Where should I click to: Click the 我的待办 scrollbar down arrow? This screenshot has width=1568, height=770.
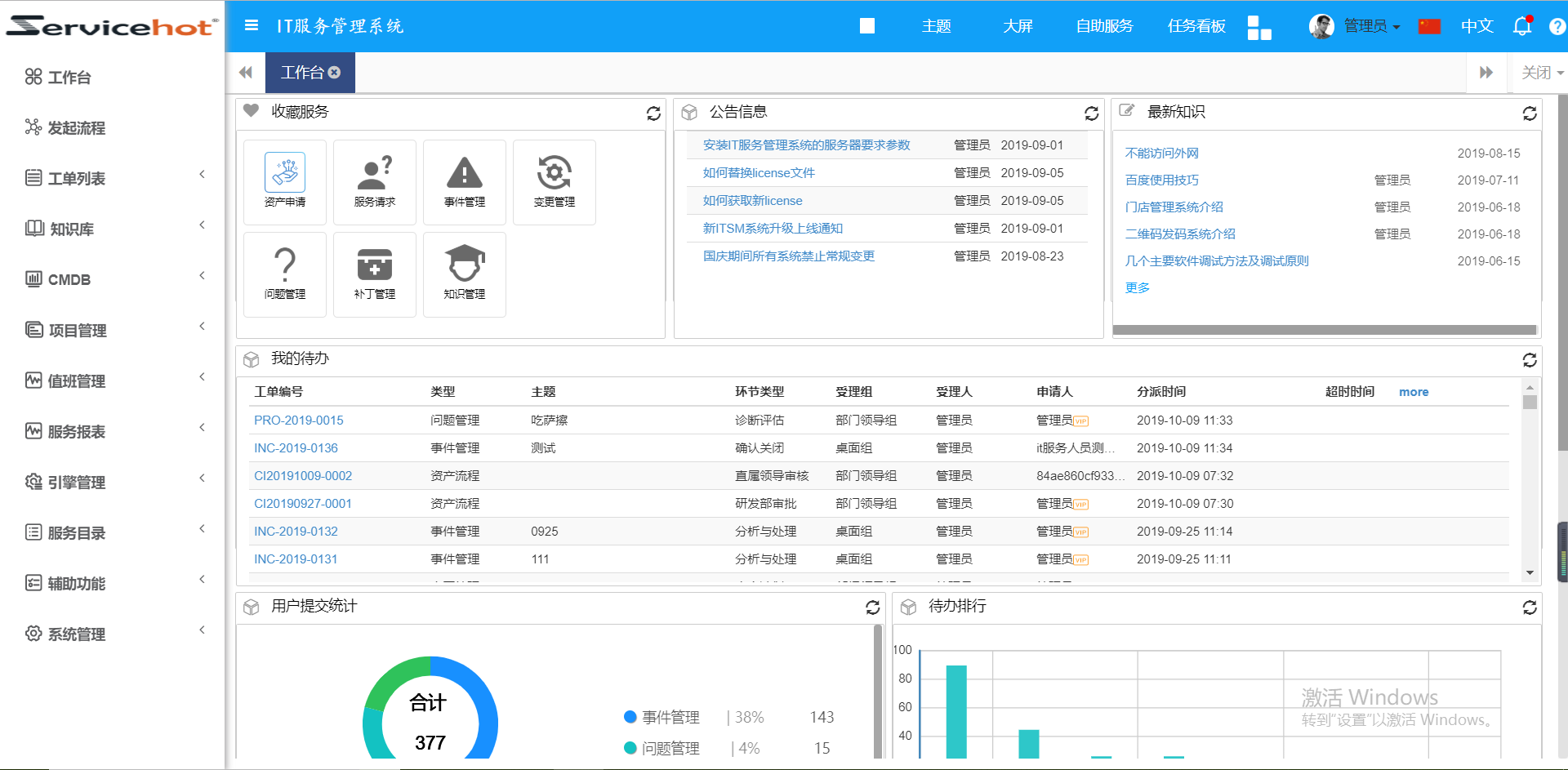pos(1530,573)
